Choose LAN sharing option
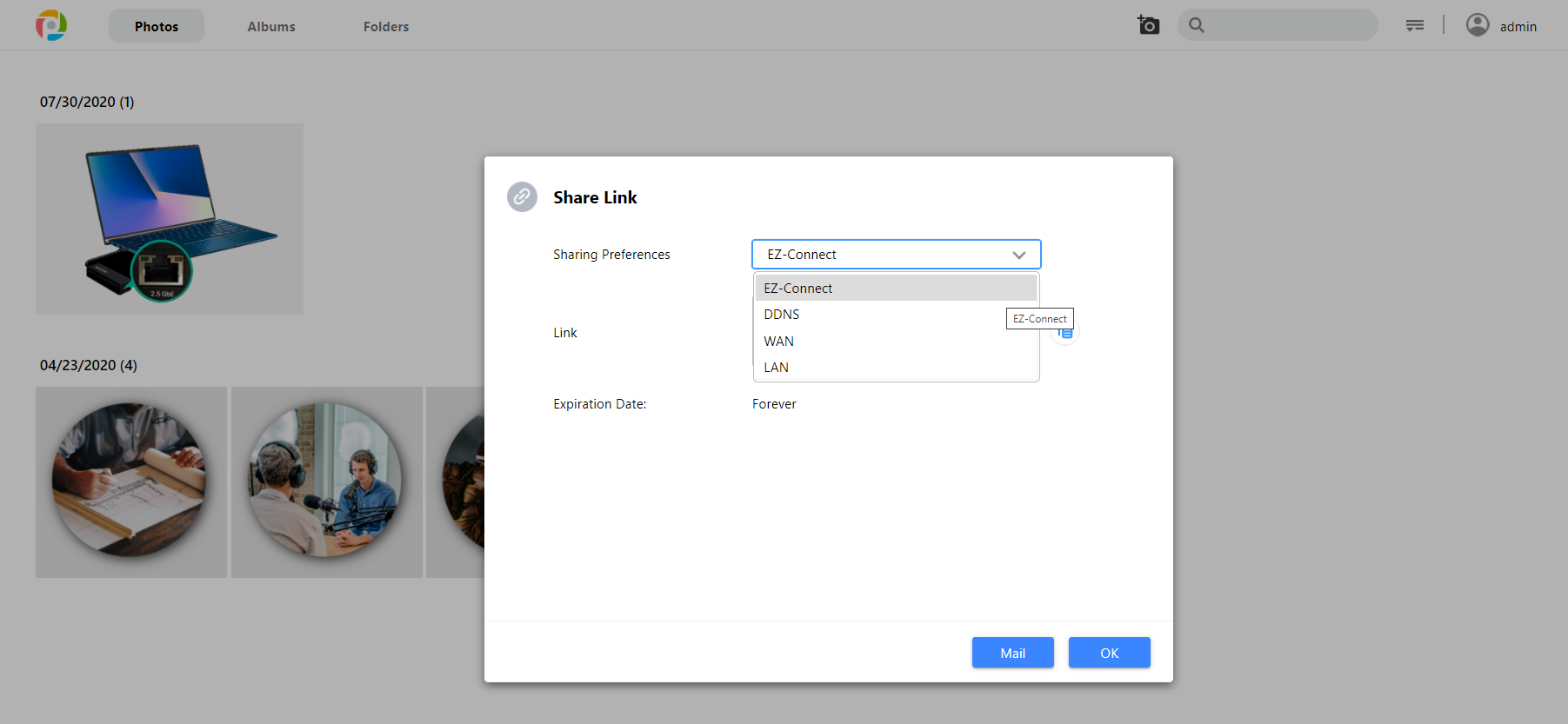1568x724 pixels. (x=896, y=367)
